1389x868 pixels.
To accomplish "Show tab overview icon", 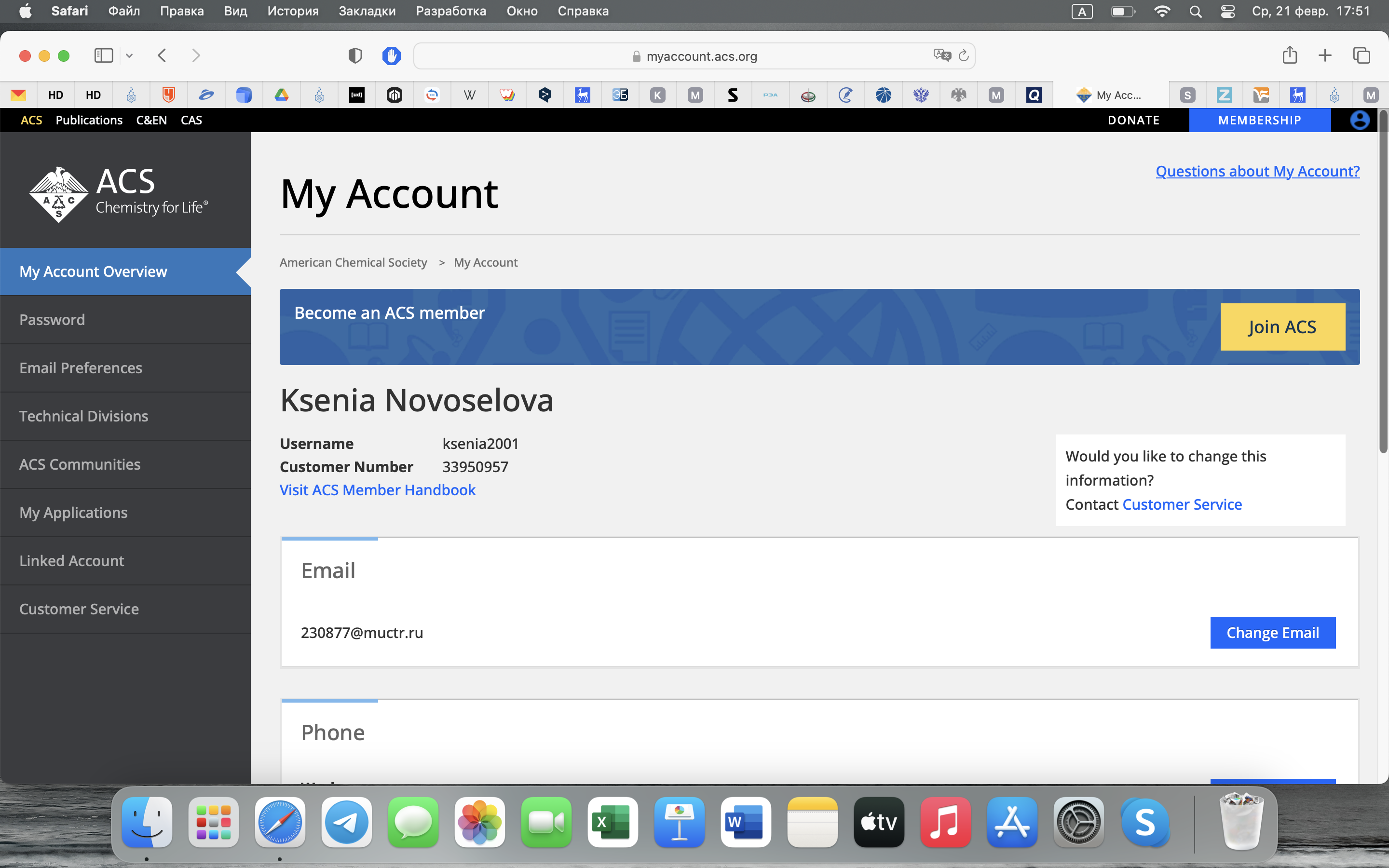I will click(1362, 55).
